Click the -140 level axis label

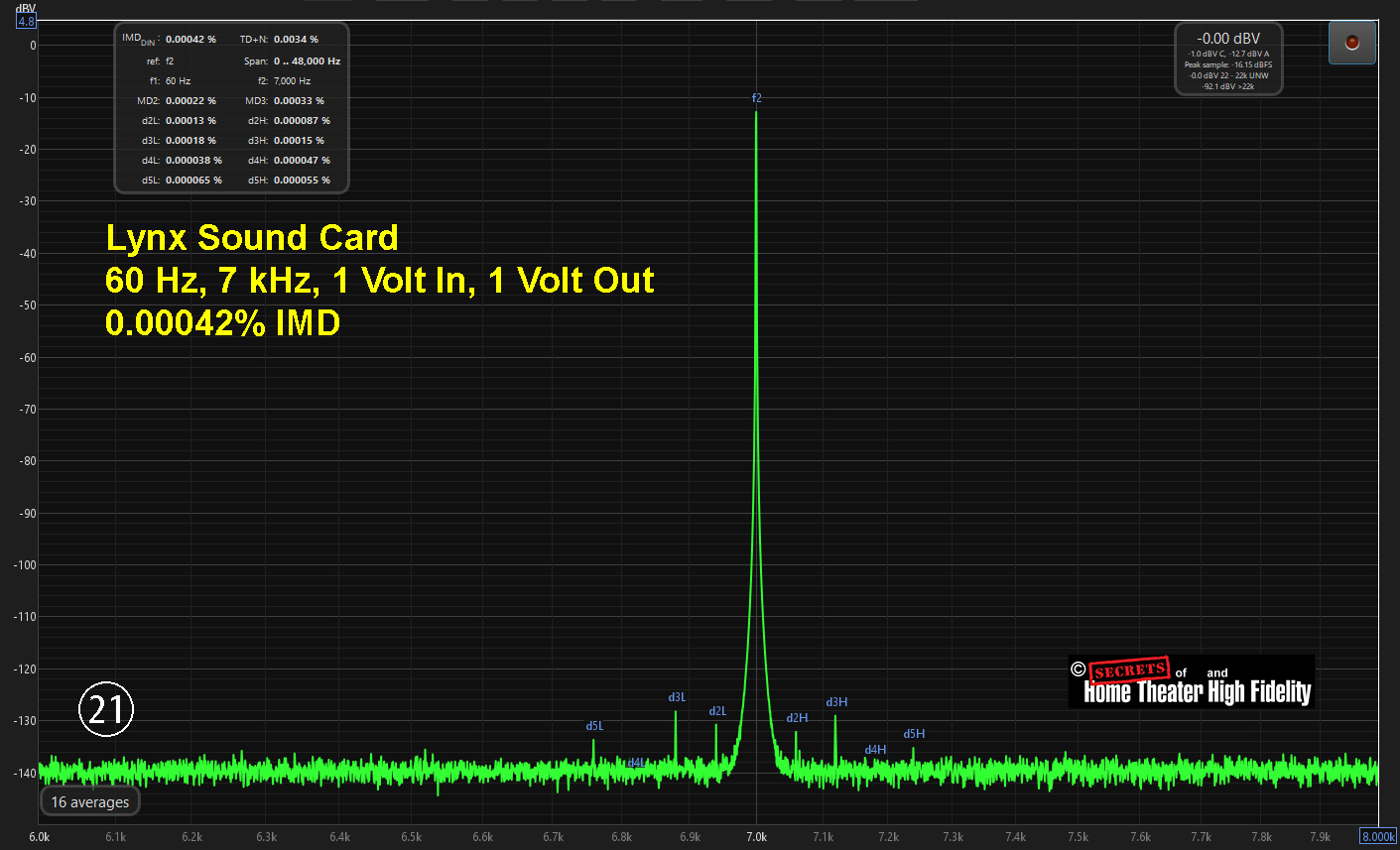pos(24,773)
